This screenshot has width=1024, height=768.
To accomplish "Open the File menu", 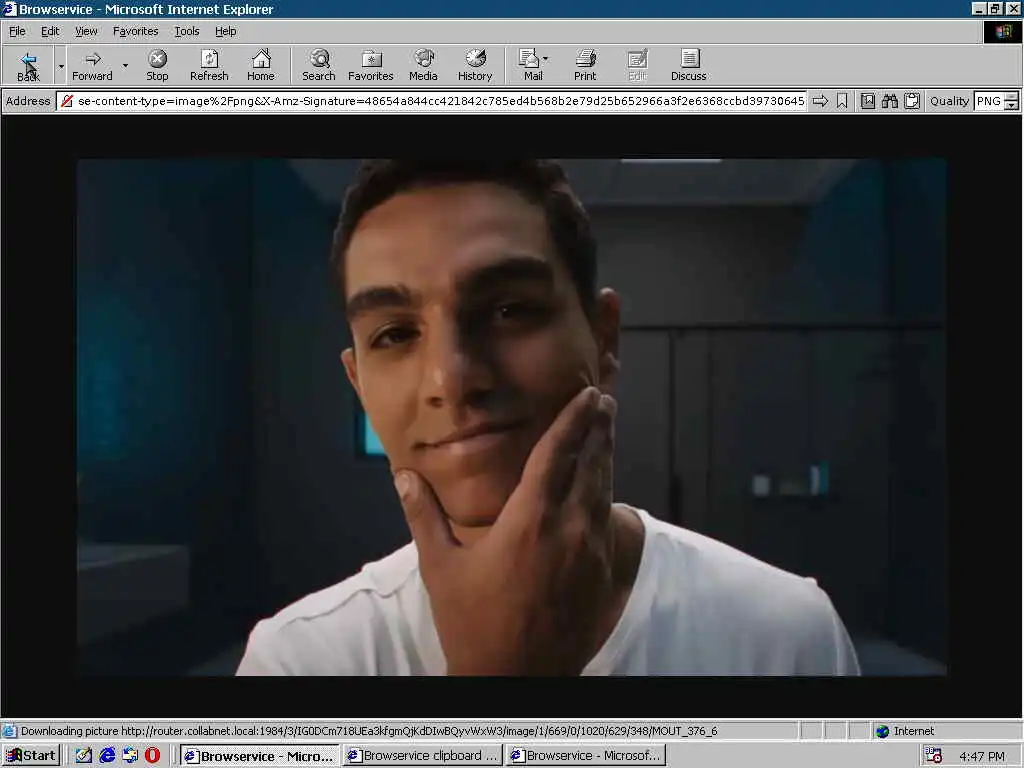I will pos(17,31).
